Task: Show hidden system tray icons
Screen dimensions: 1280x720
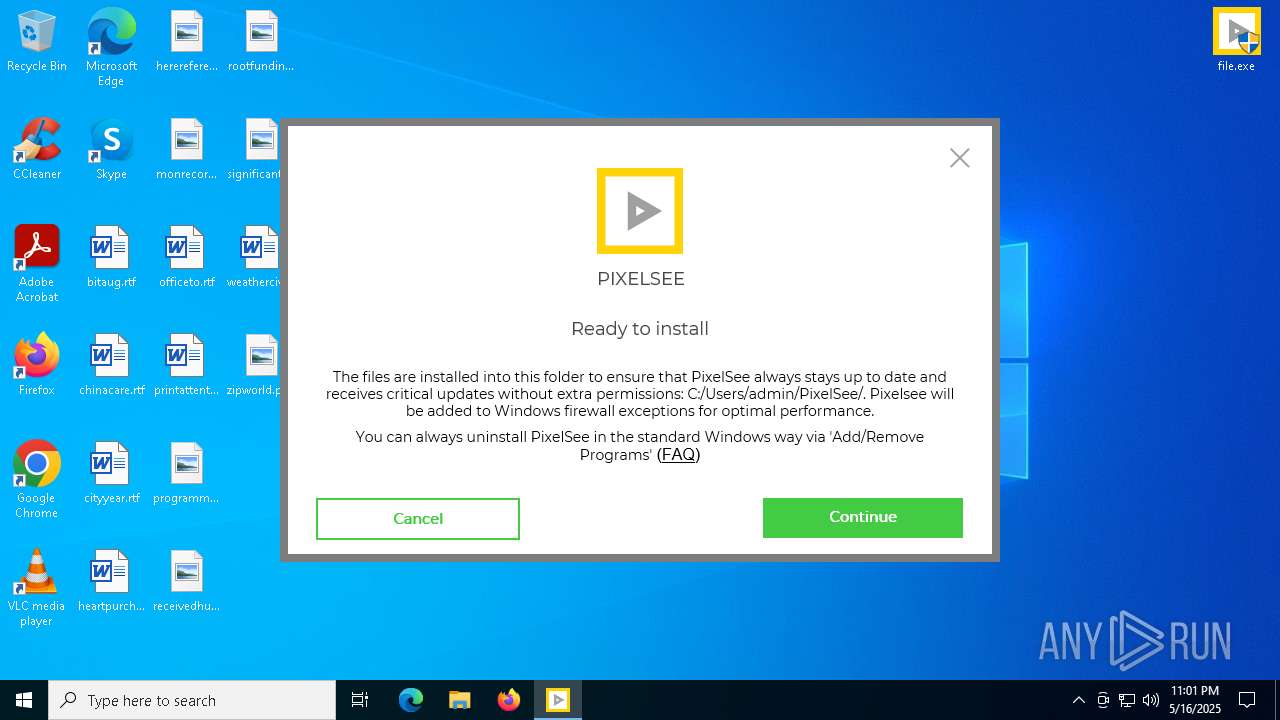Action: (x=1078, y=700)
